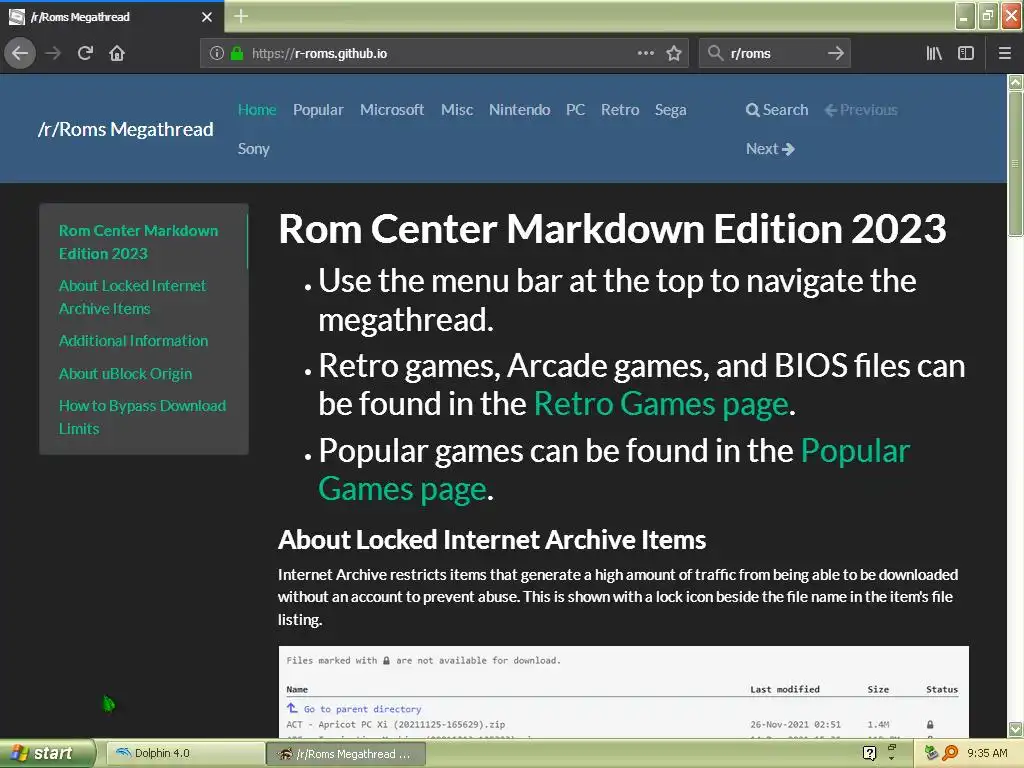
Task: Open the Firefox hamburger menu
Action: pos(1005,53)
